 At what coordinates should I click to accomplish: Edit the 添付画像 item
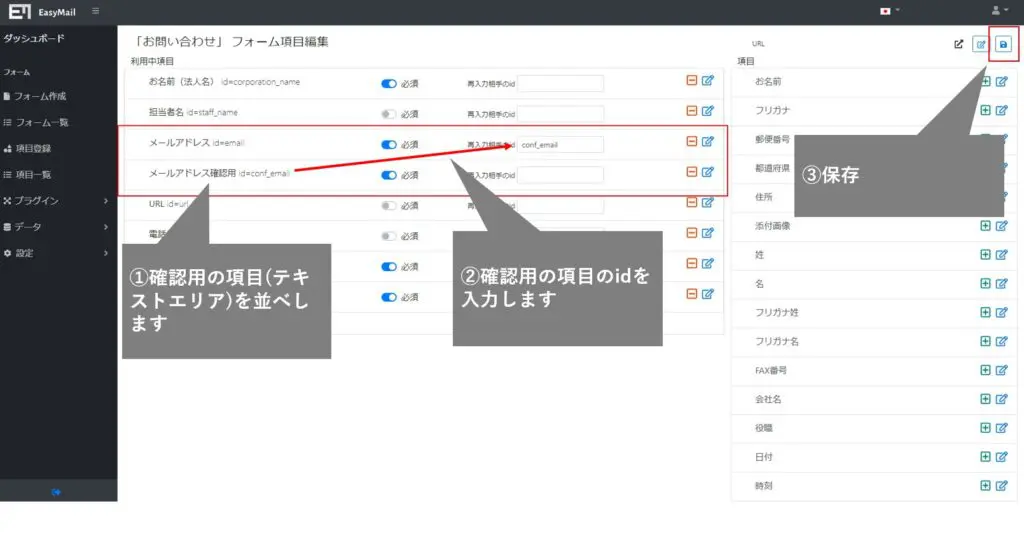pyautogui.click(x=1002, y=226)
